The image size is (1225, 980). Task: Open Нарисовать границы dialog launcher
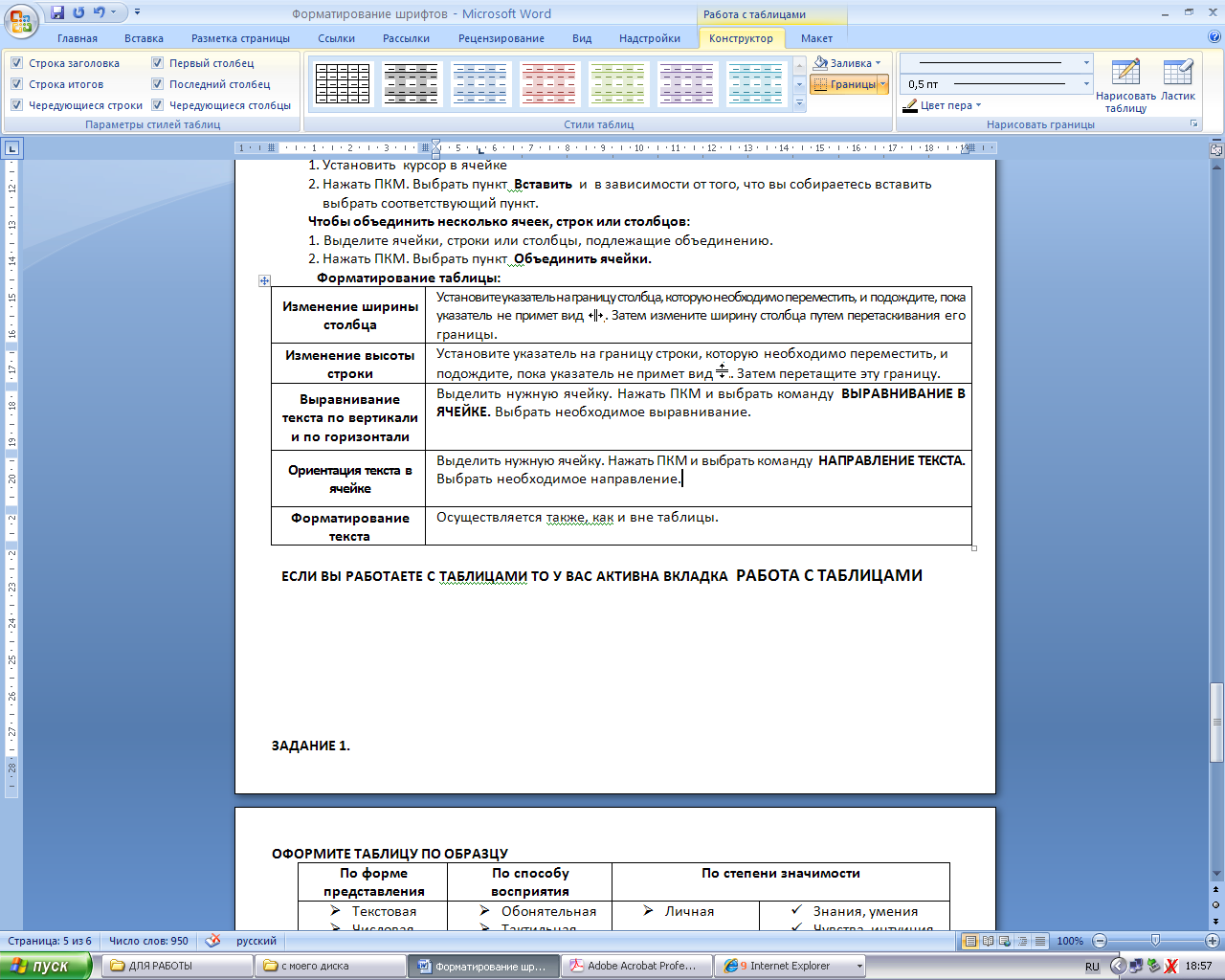point(1193,124)
